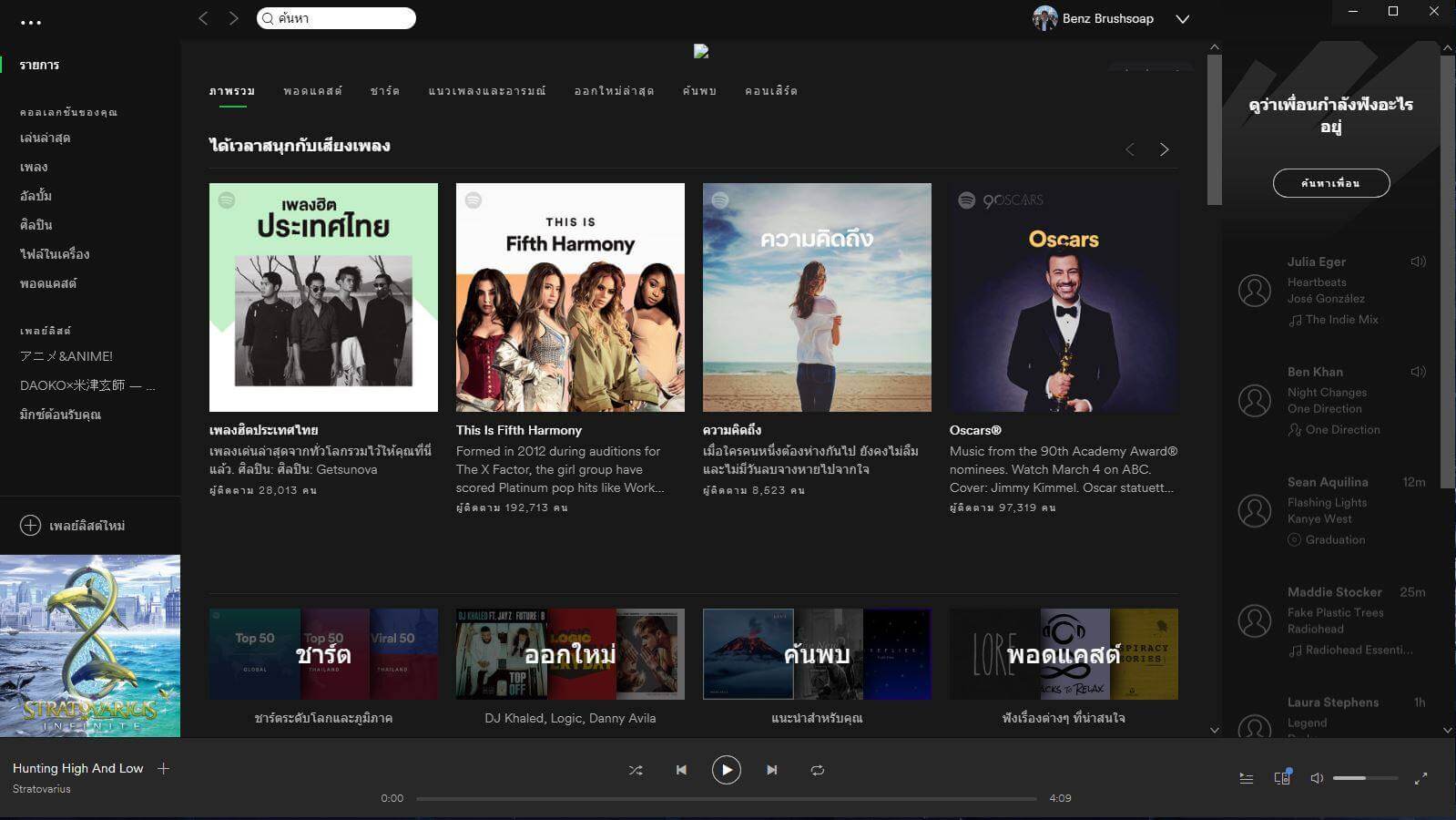Open ศิลปิน in the sidebar
The image size is (1456, 820).
[36, 225]
